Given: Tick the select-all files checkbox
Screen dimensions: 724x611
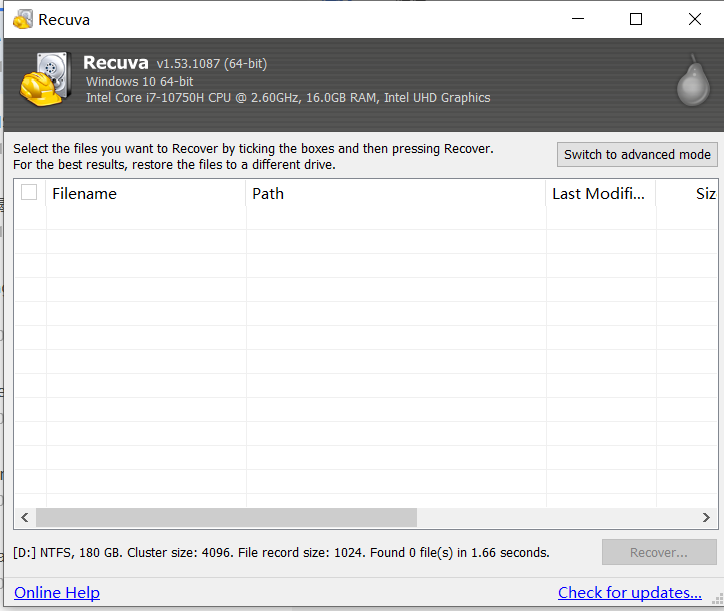Looking at the screenshot, I should (29, 192).
